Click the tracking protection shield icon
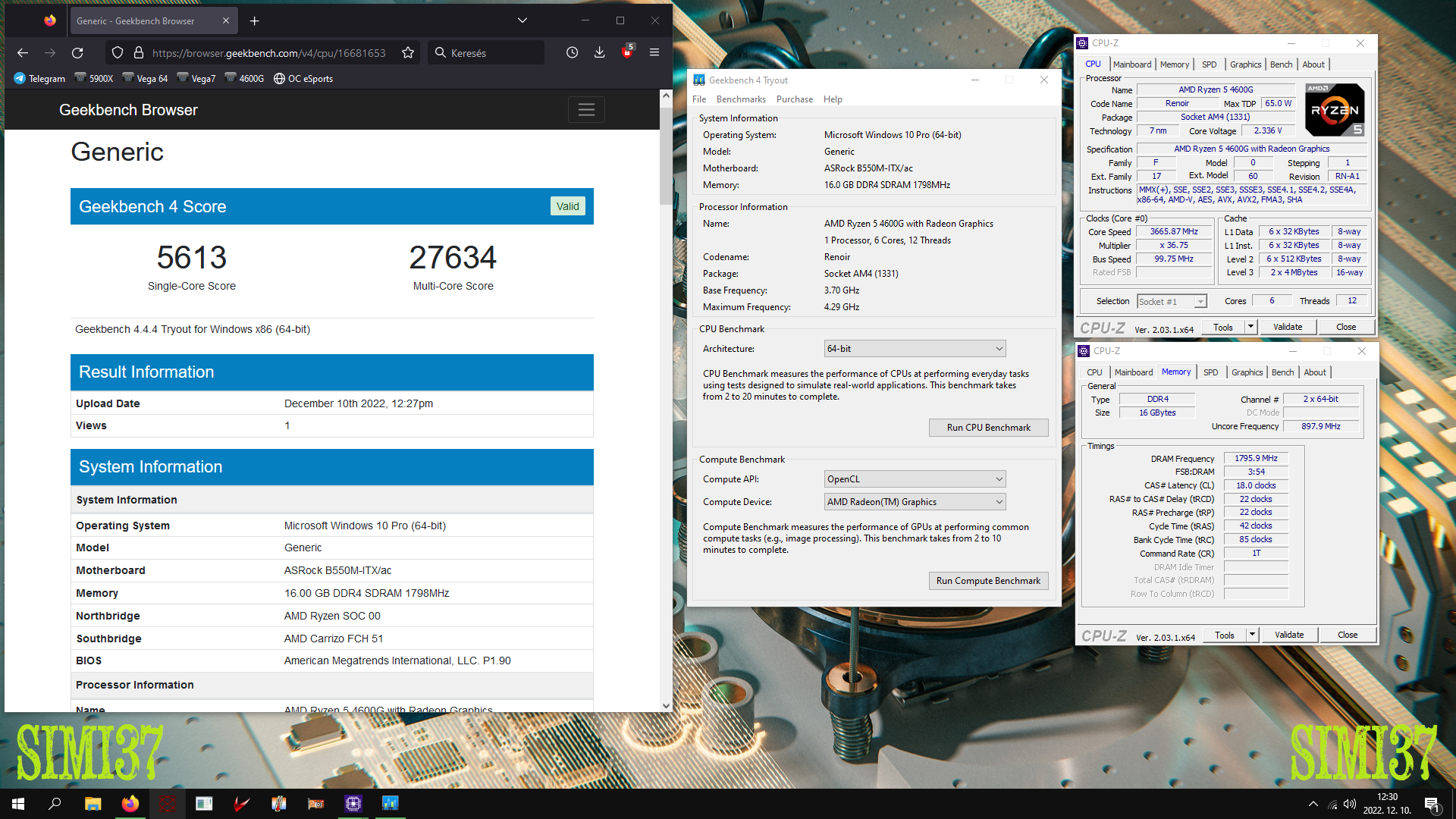 [117, 52]
